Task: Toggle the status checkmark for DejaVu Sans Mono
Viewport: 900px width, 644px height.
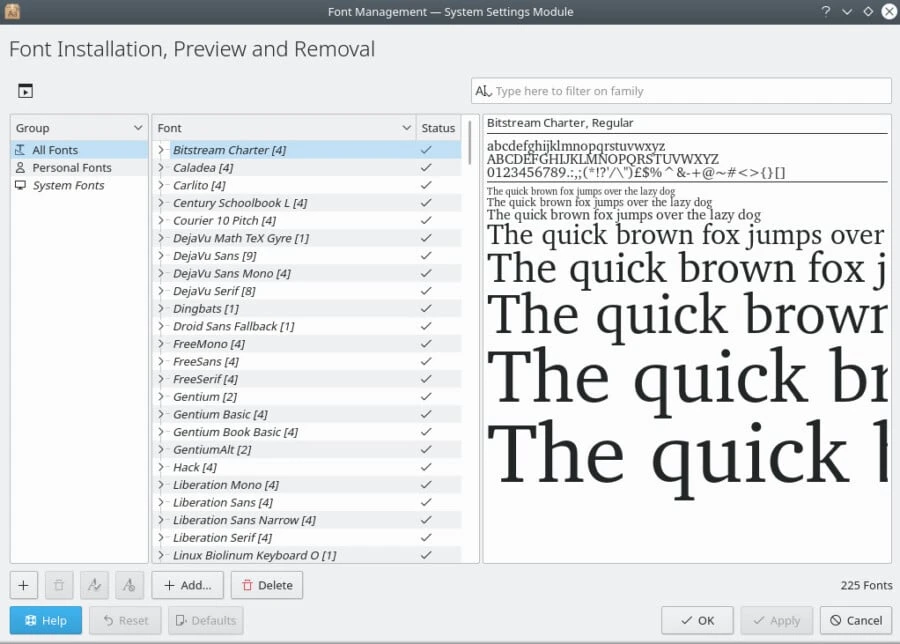Action: coord(426,273)
